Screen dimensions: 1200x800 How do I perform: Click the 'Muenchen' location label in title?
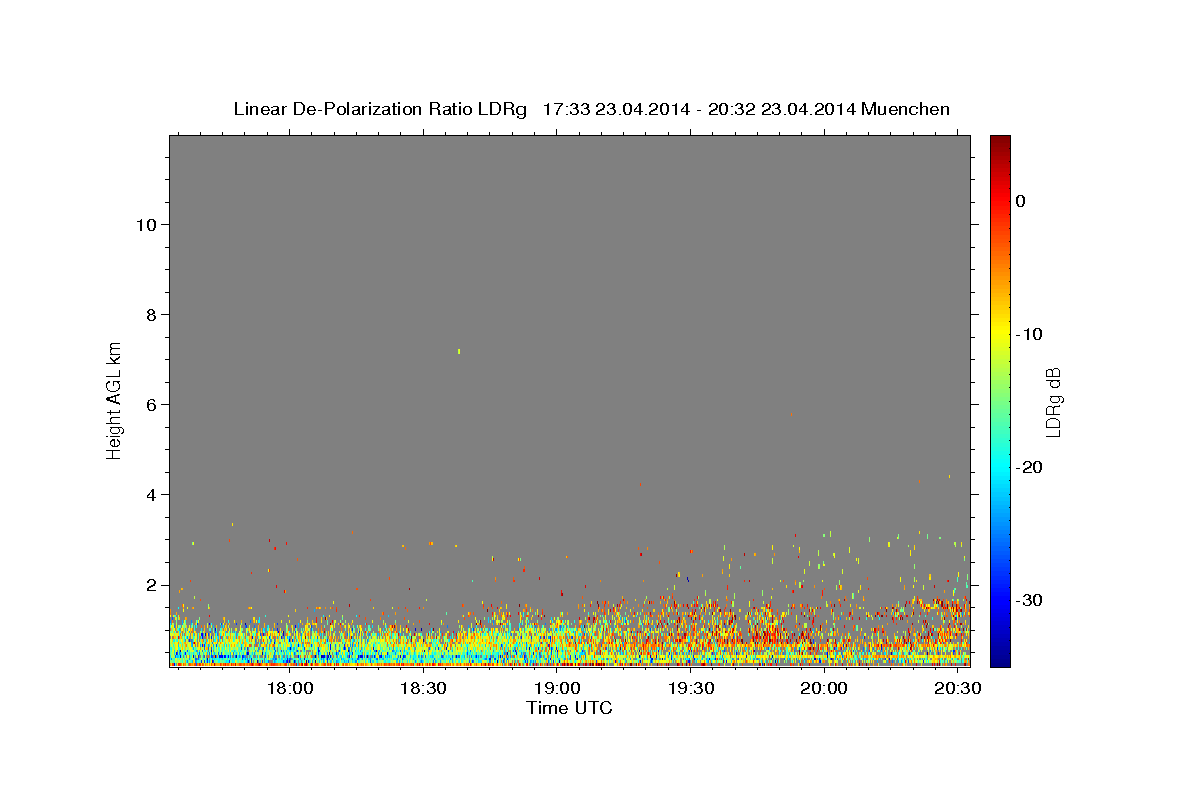click(906, 109)
